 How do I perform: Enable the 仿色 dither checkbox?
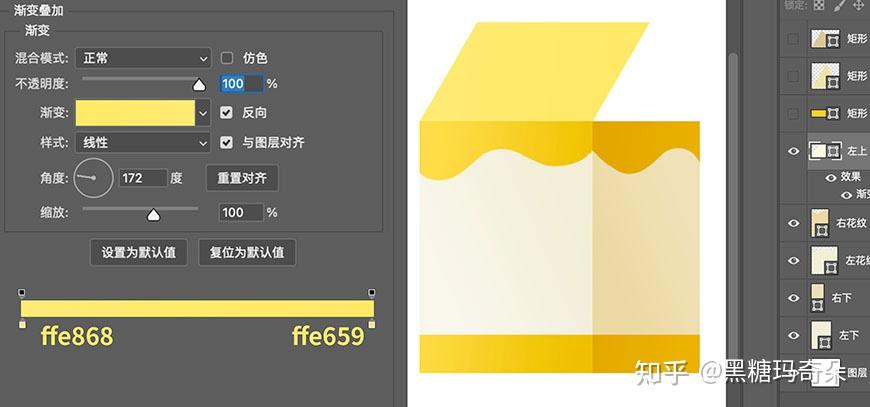(x=226, y=58)
